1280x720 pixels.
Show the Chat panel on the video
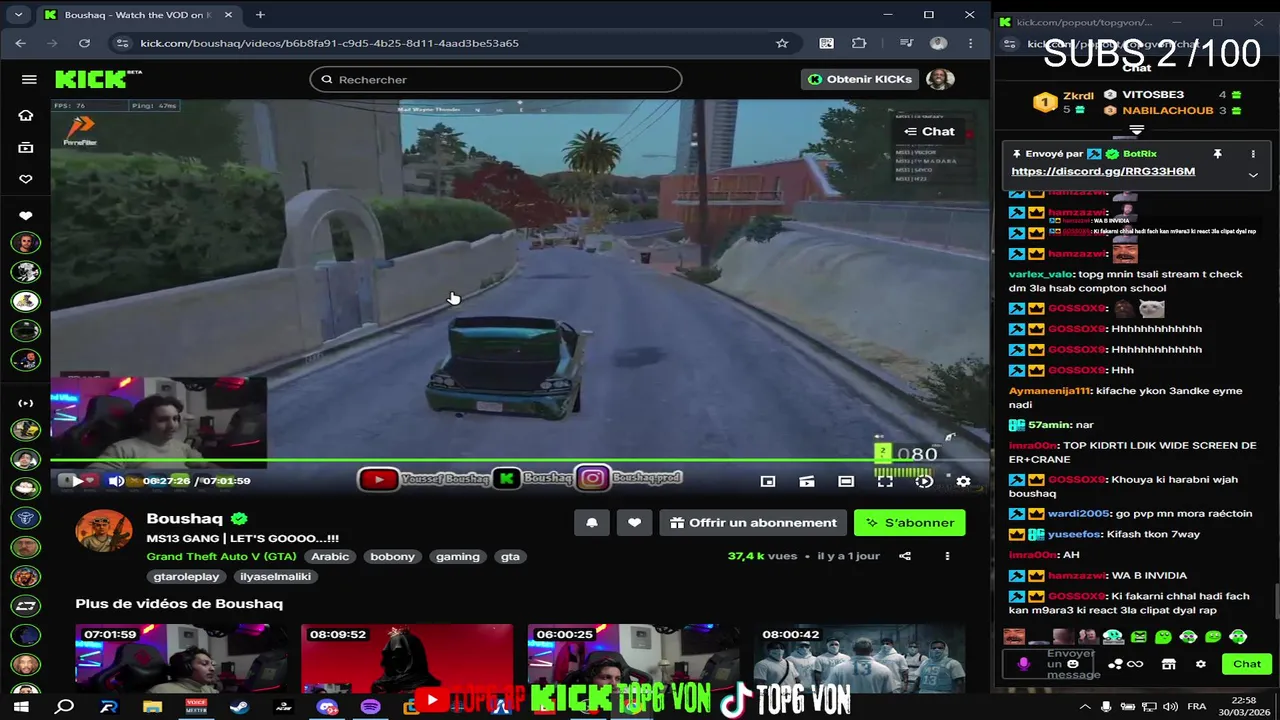[930, 131]
